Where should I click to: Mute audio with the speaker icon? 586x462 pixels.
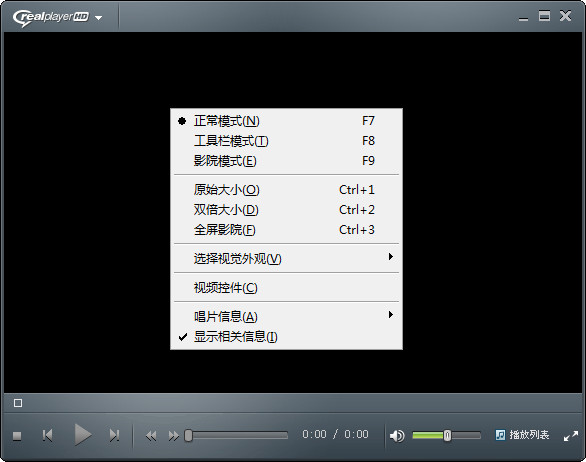coord(397,435)
